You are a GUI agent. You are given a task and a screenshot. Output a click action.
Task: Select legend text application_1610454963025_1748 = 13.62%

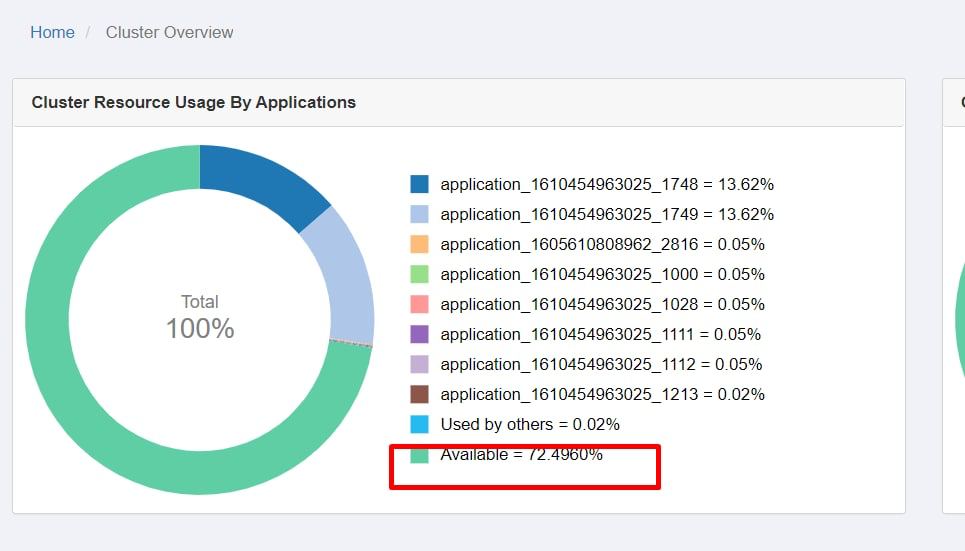coord(607,184)
